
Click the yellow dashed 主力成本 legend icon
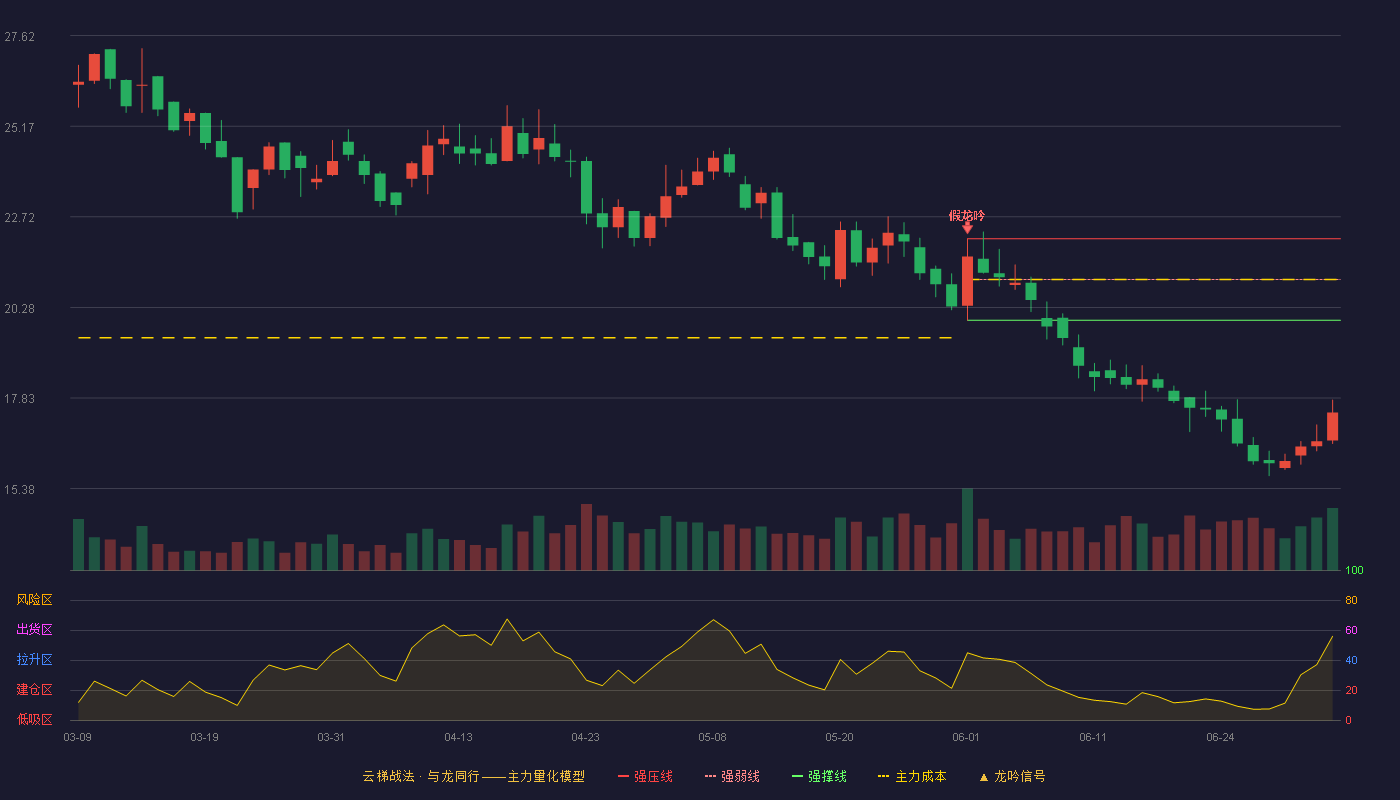tap(884, 776)
